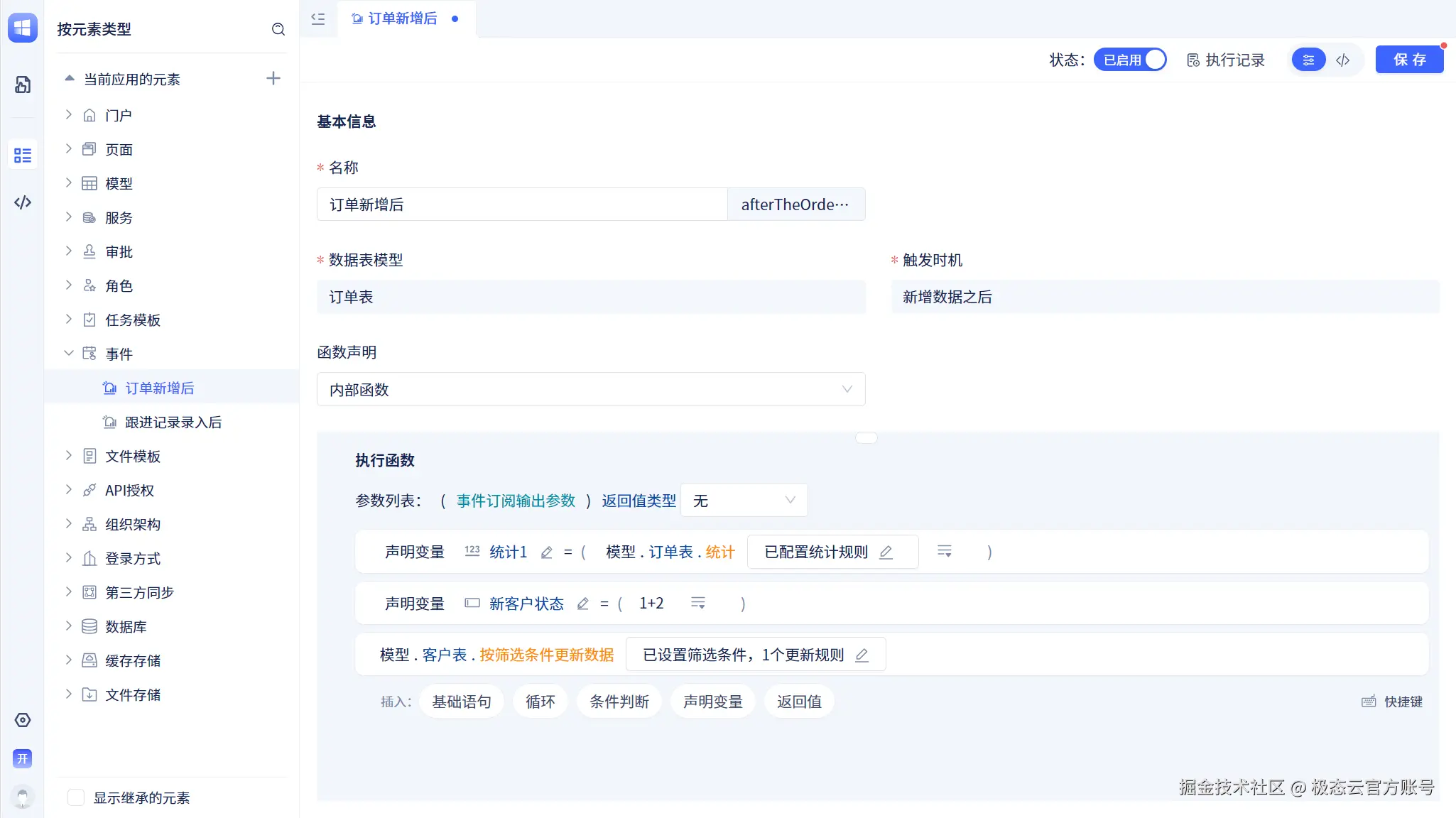The height and width of the screenshot is (818, 1456).
Task: Click the plus icon to add element
Action: 273,79
